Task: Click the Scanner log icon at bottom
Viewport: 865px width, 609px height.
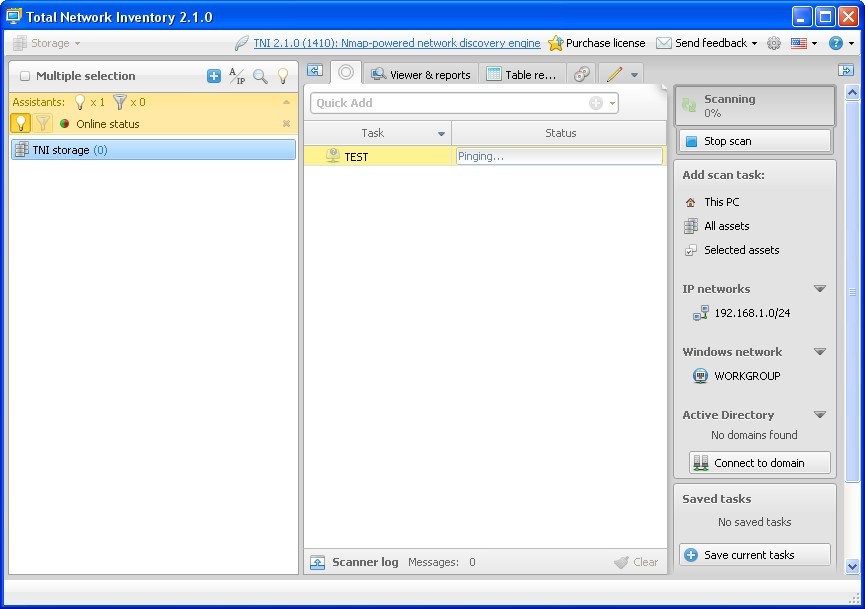Action: [x=317, y=562]
